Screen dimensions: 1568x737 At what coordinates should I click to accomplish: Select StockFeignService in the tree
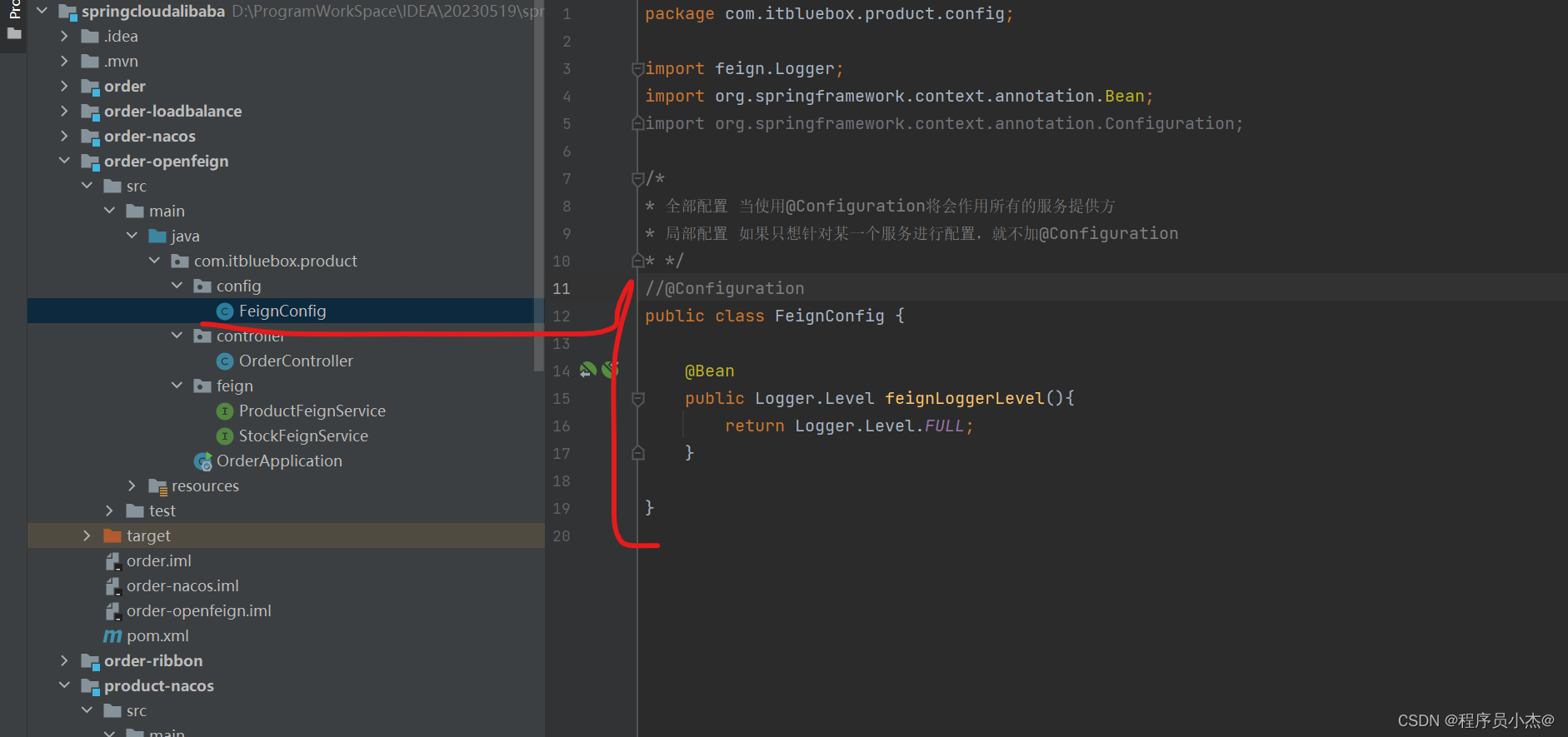click(303, 436)
